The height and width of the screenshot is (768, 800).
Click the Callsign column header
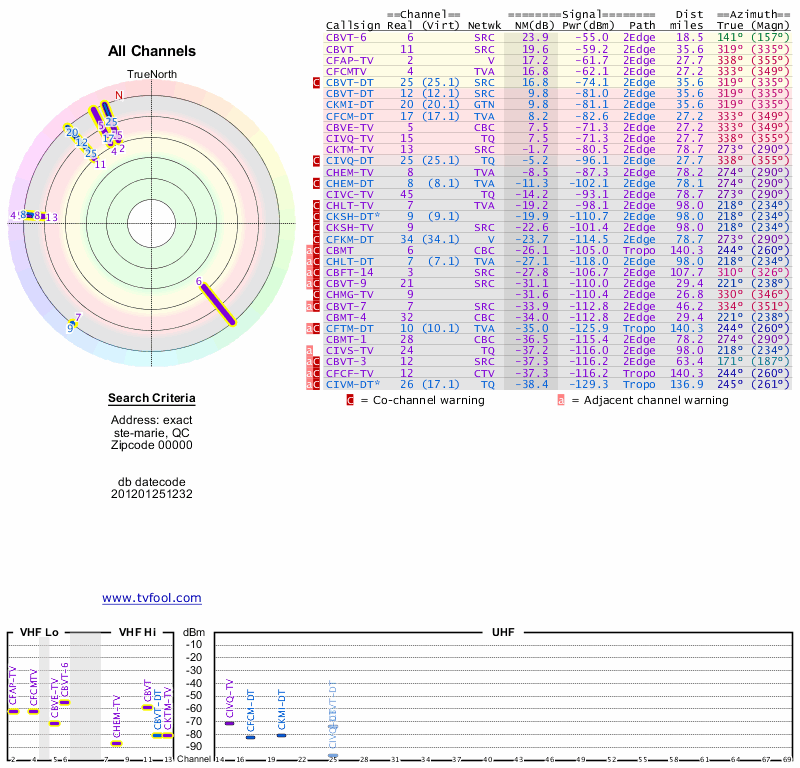354,25
